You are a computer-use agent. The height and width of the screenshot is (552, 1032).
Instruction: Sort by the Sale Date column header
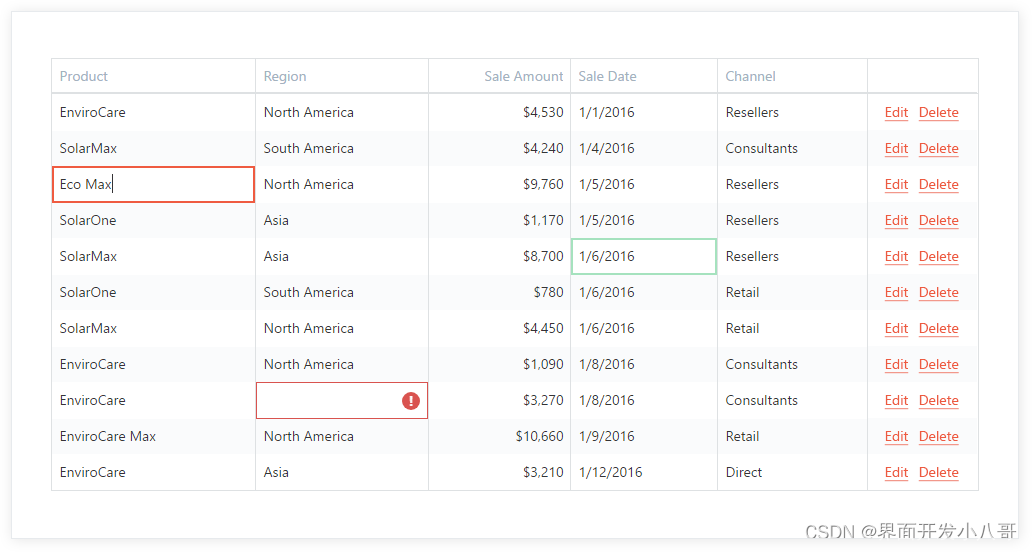click(607, 76)
